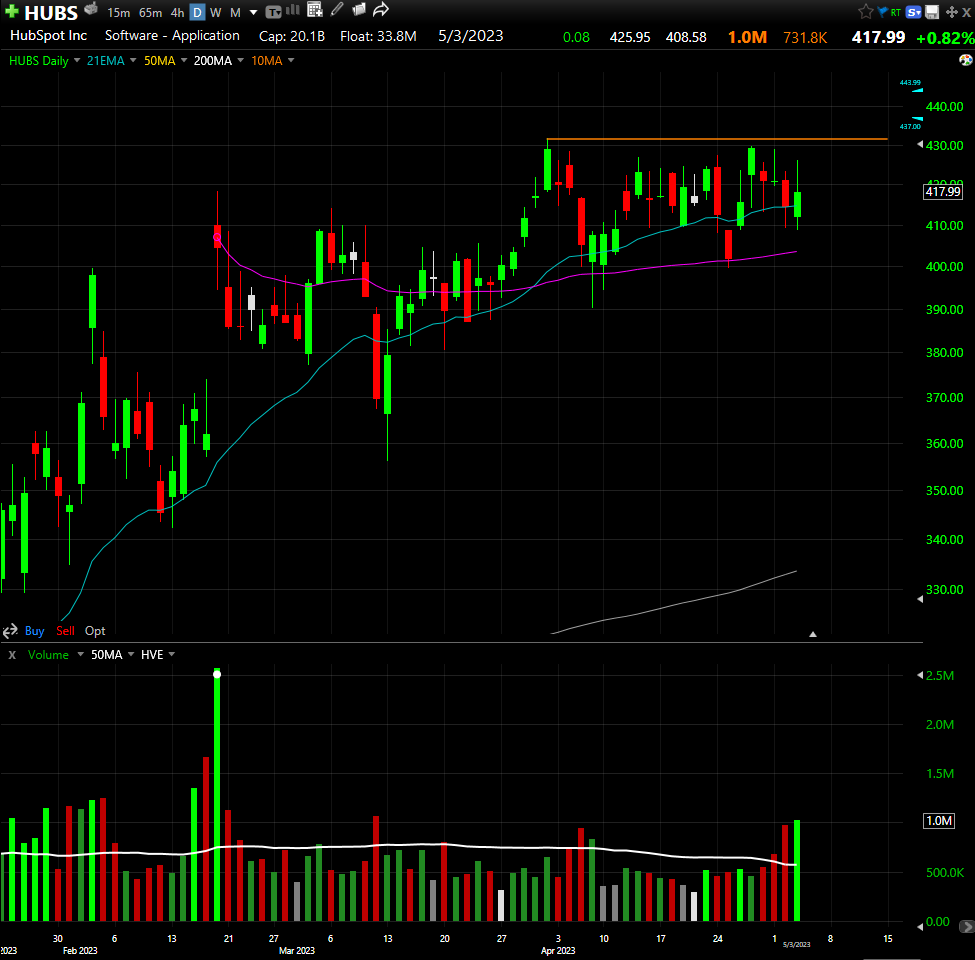Click the up triangle above volume panel
This screenshot has height=960, width=975.
click(813, 634)
